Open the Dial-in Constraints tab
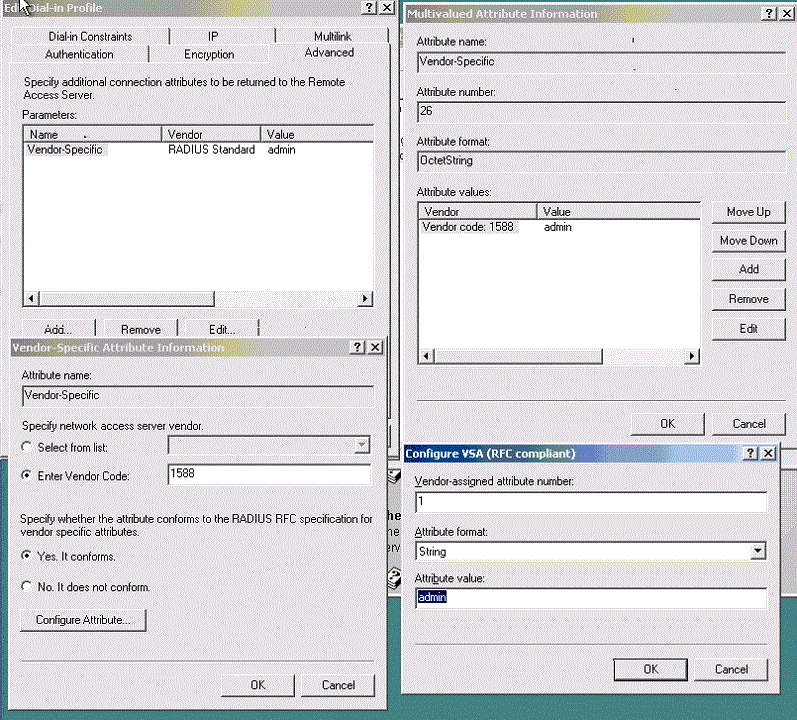The width and height of the screenshot is (797, 720). click(90, 36)
